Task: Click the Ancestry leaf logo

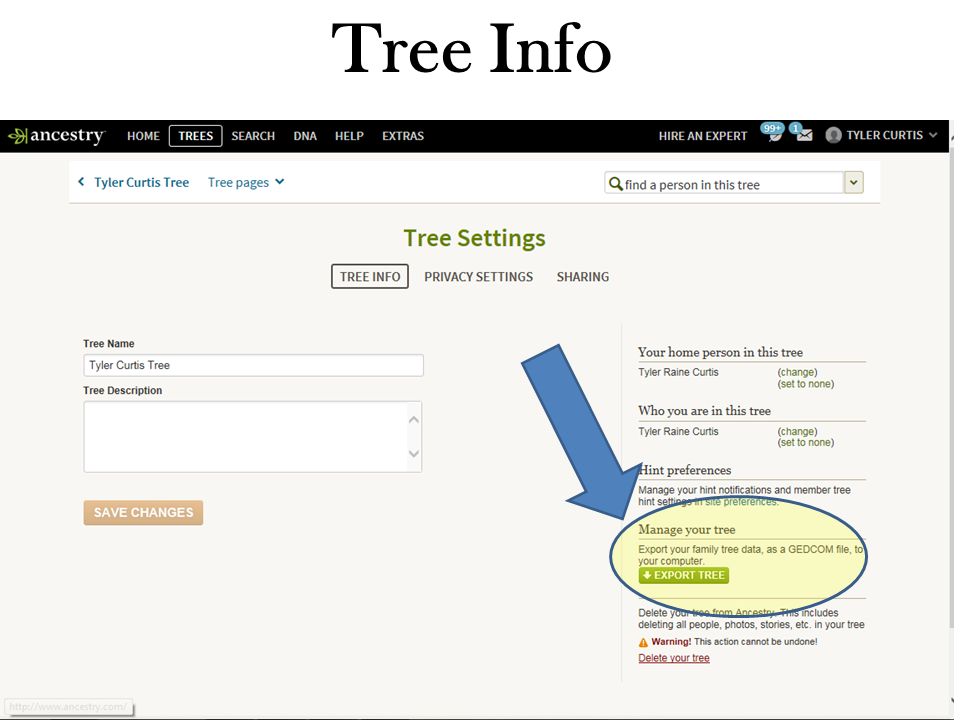Action: 18,136
